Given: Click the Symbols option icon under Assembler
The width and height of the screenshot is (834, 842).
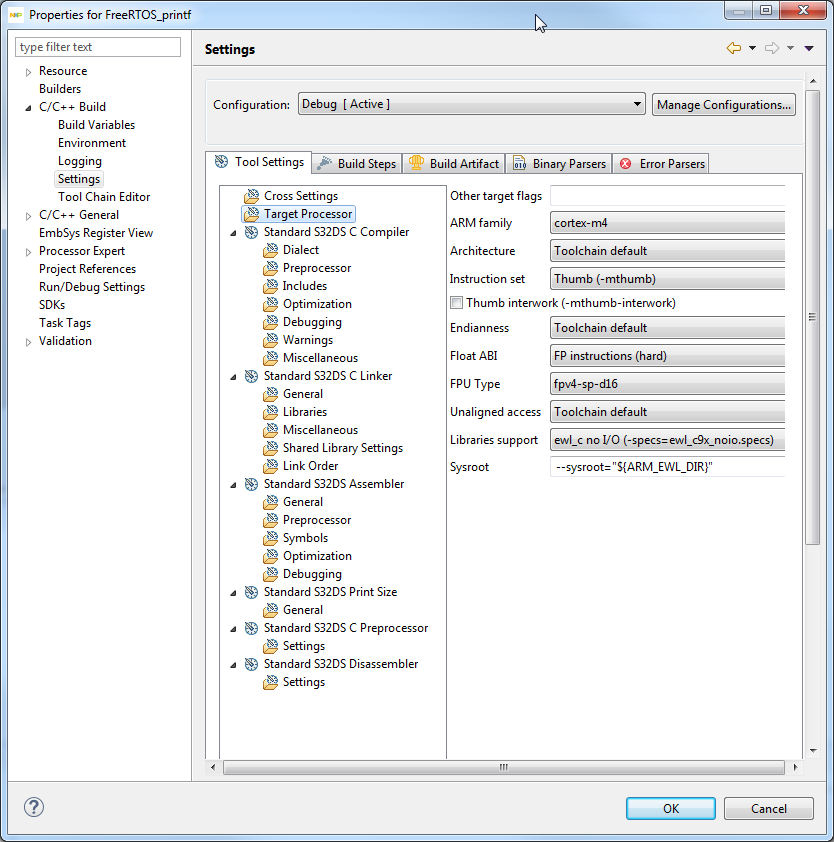Looking at the screenshot, I should coord(271,538).
